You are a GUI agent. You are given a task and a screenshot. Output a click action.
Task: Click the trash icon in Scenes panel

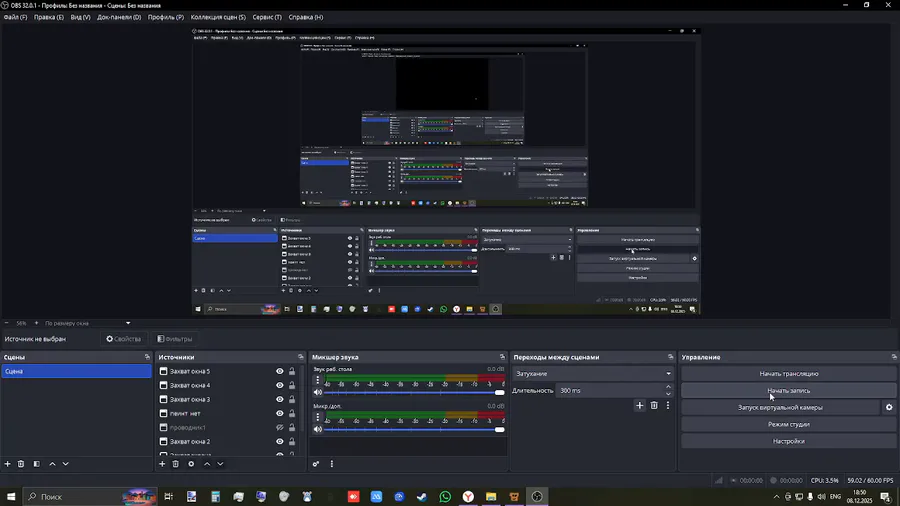click(22, 464)
